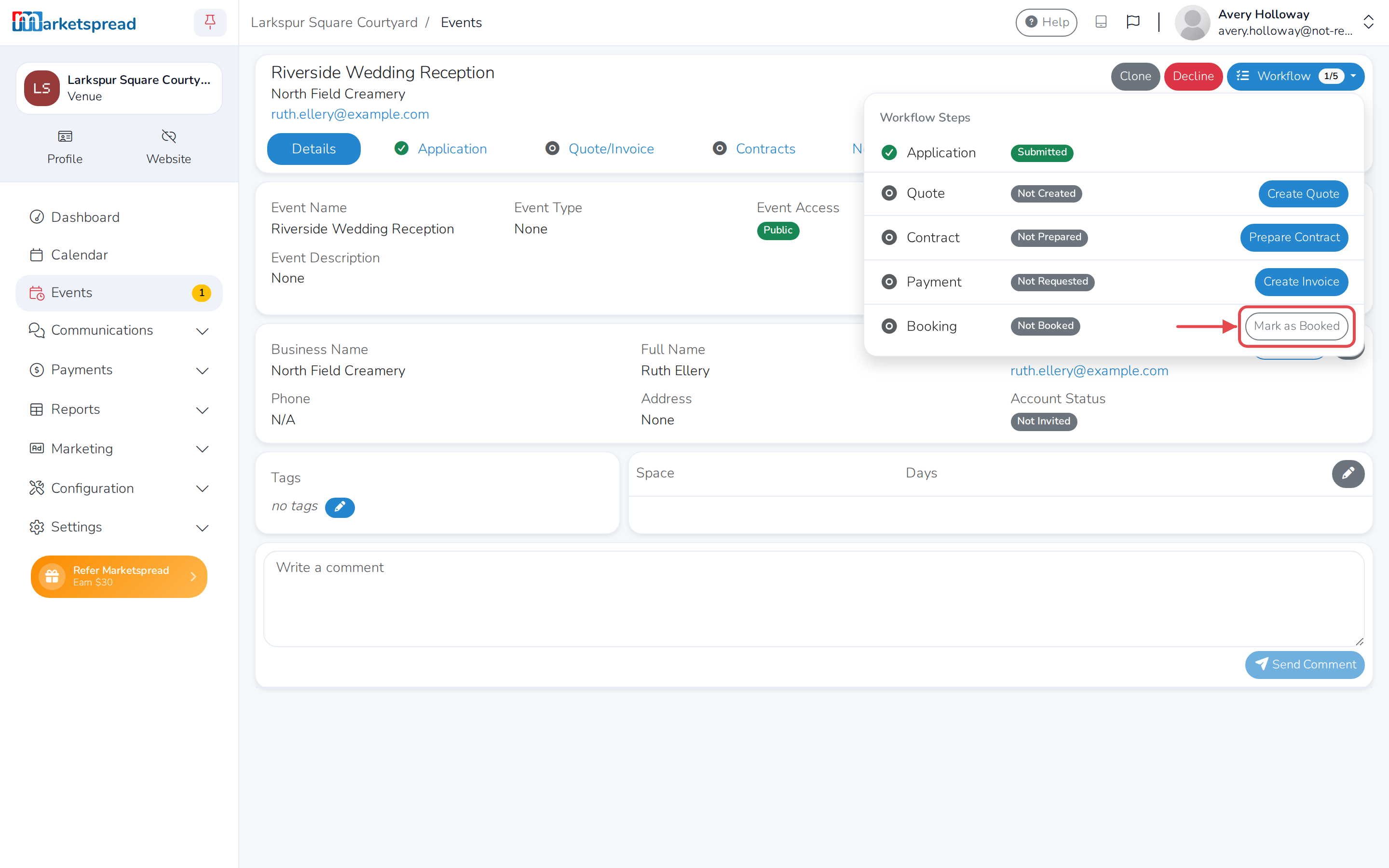Click Create Invoice button
The width and height of the screenshot is (1389, 868).
click(1301, 282)
